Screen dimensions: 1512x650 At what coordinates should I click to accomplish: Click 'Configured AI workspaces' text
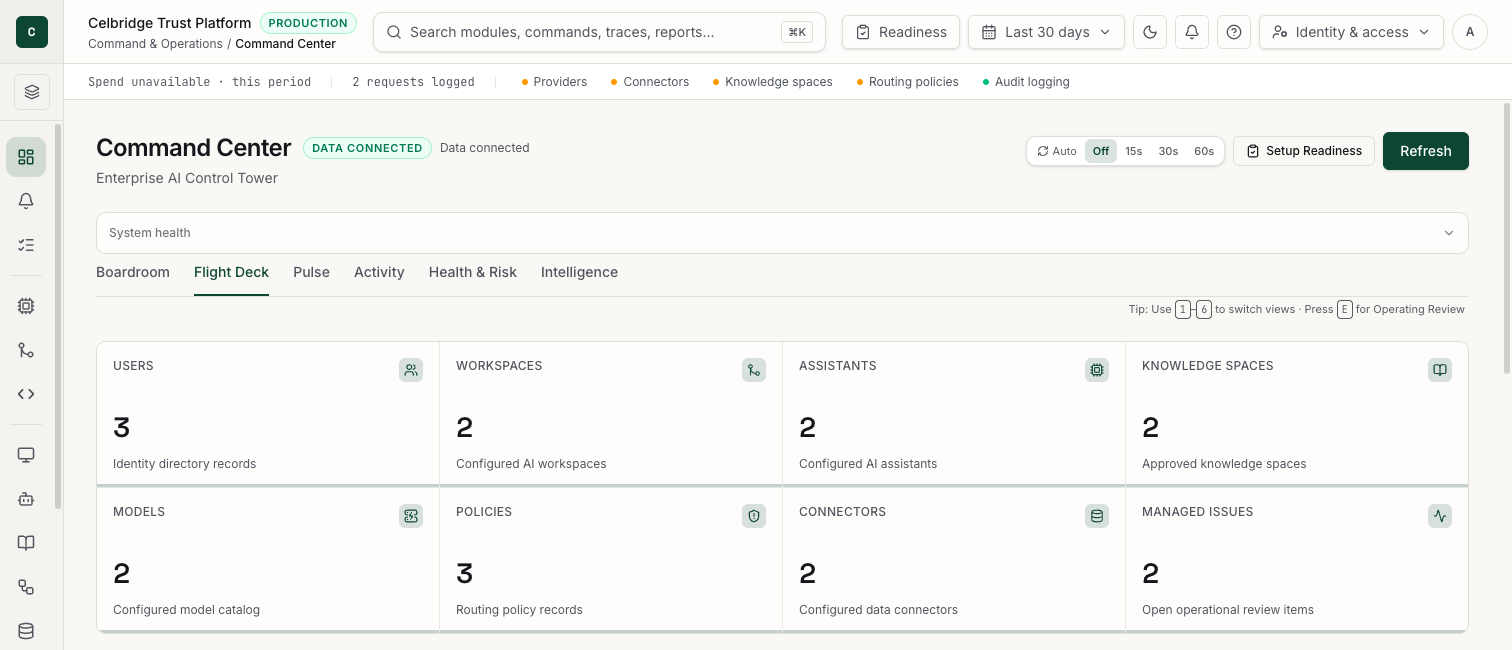point(531,464)
